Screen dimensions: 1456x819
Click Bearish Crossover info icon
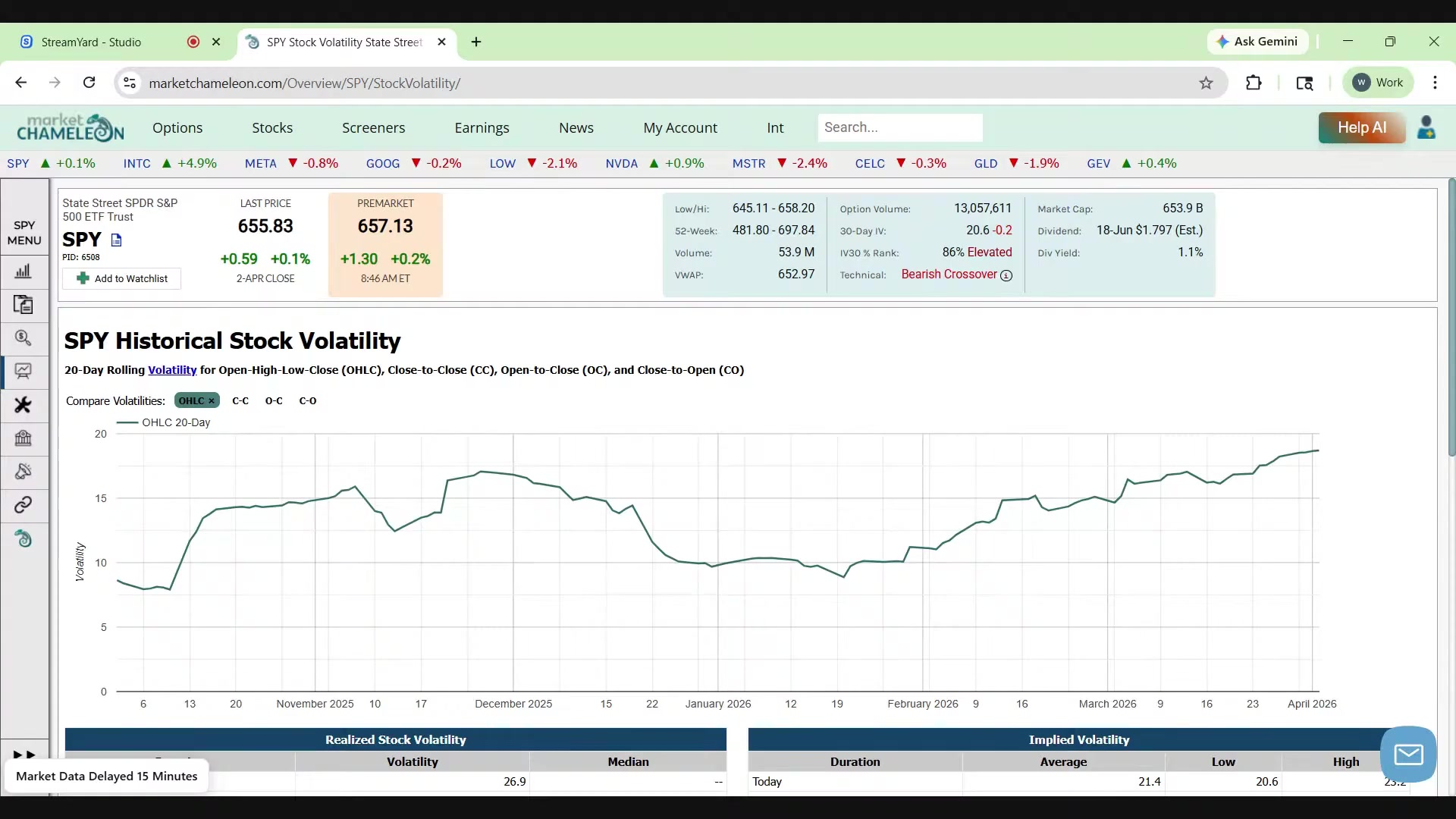click(x=1006, y=276)
